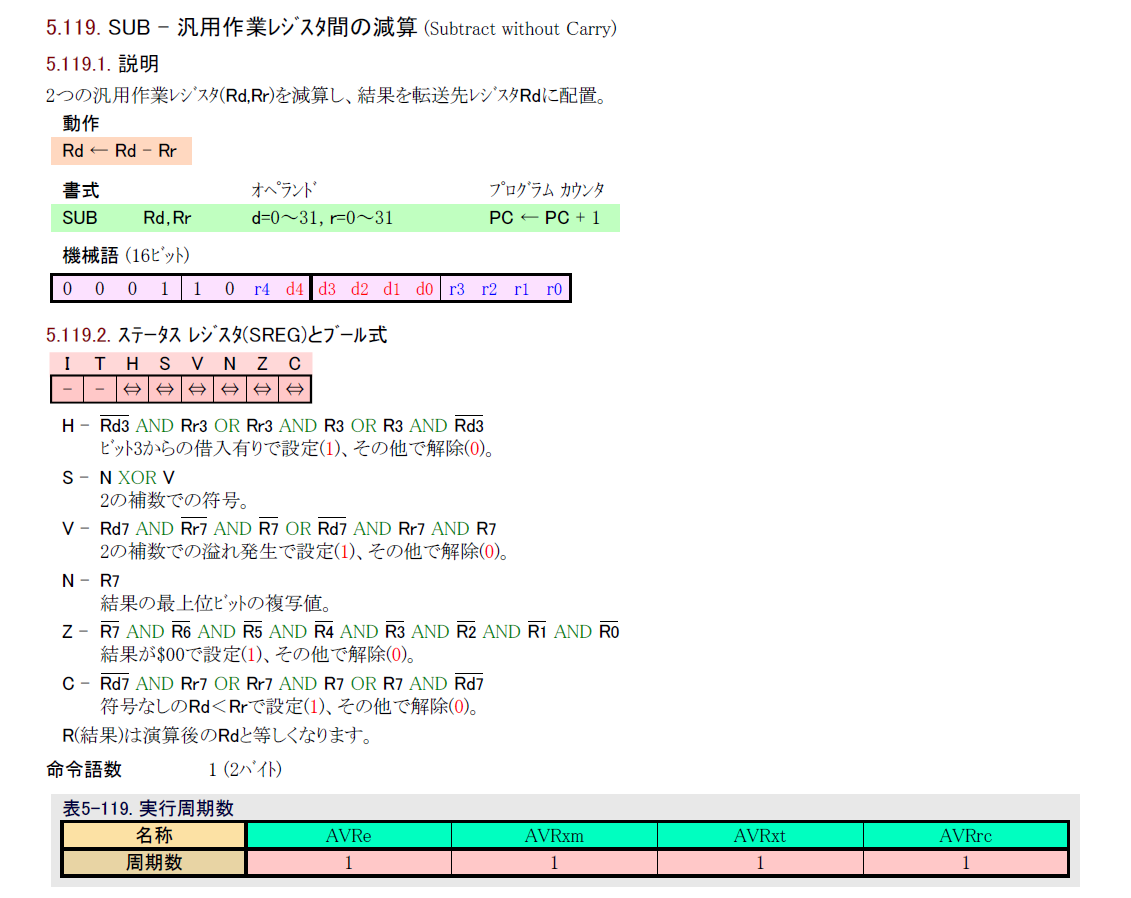Click the 'C' flag header in the SREG table

click(295, 364)
